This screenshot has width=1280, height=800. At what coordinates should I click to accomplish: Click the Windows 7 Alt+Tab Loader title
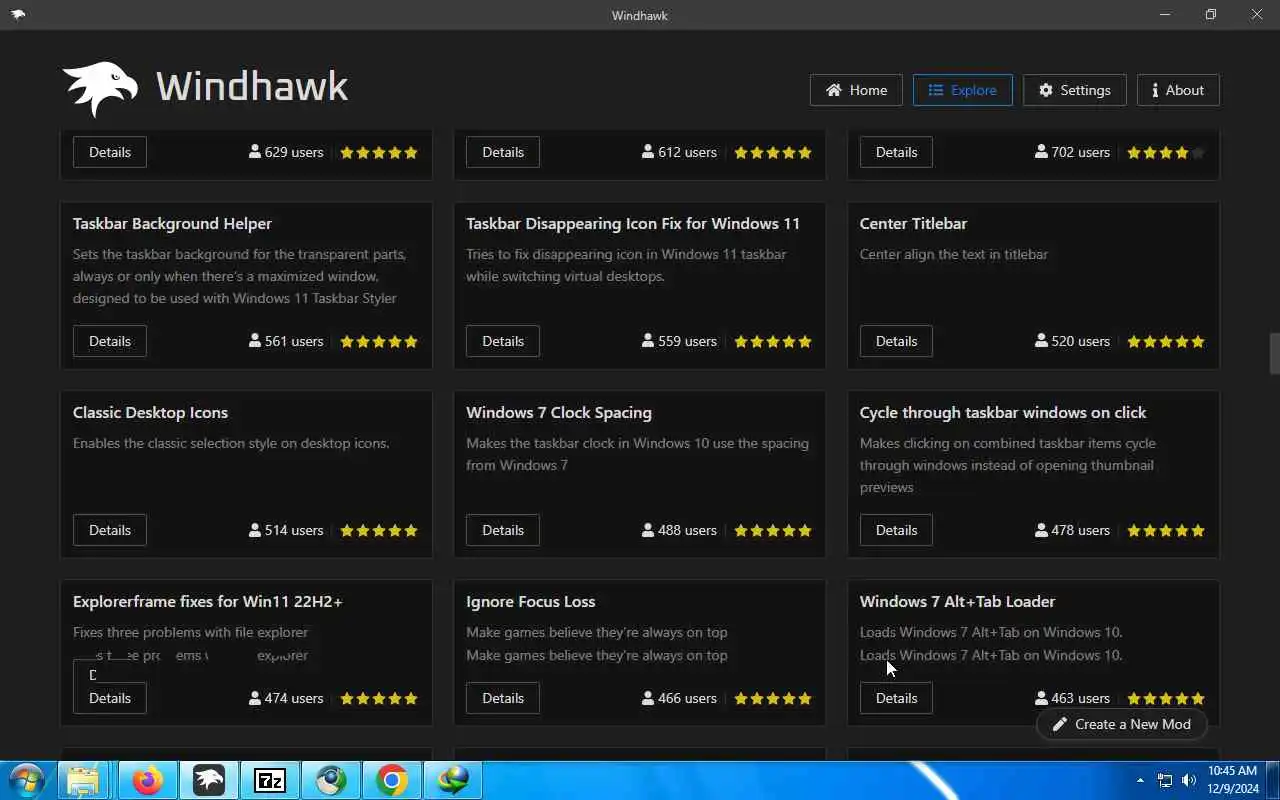point(957,601)
